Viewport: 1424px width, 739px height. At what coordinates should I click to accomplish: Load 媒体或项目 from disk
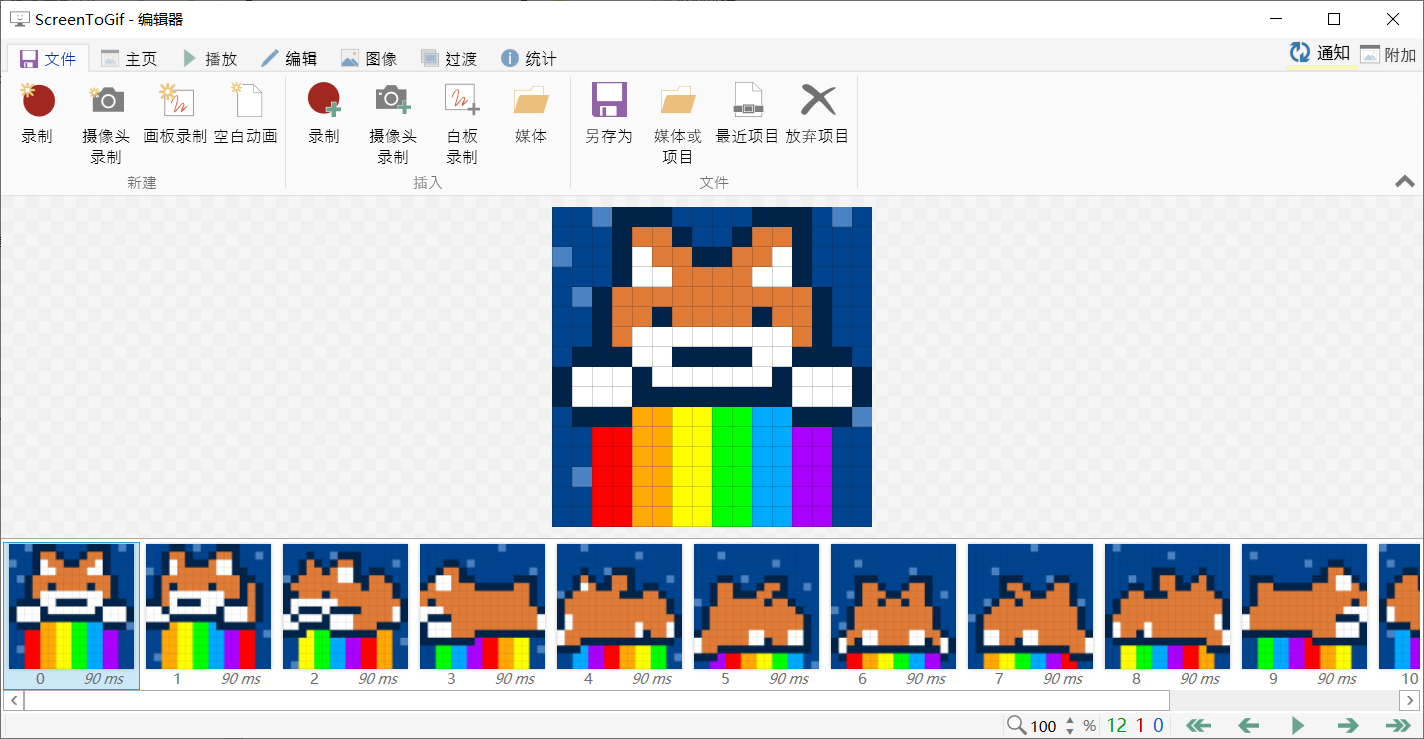678,124
